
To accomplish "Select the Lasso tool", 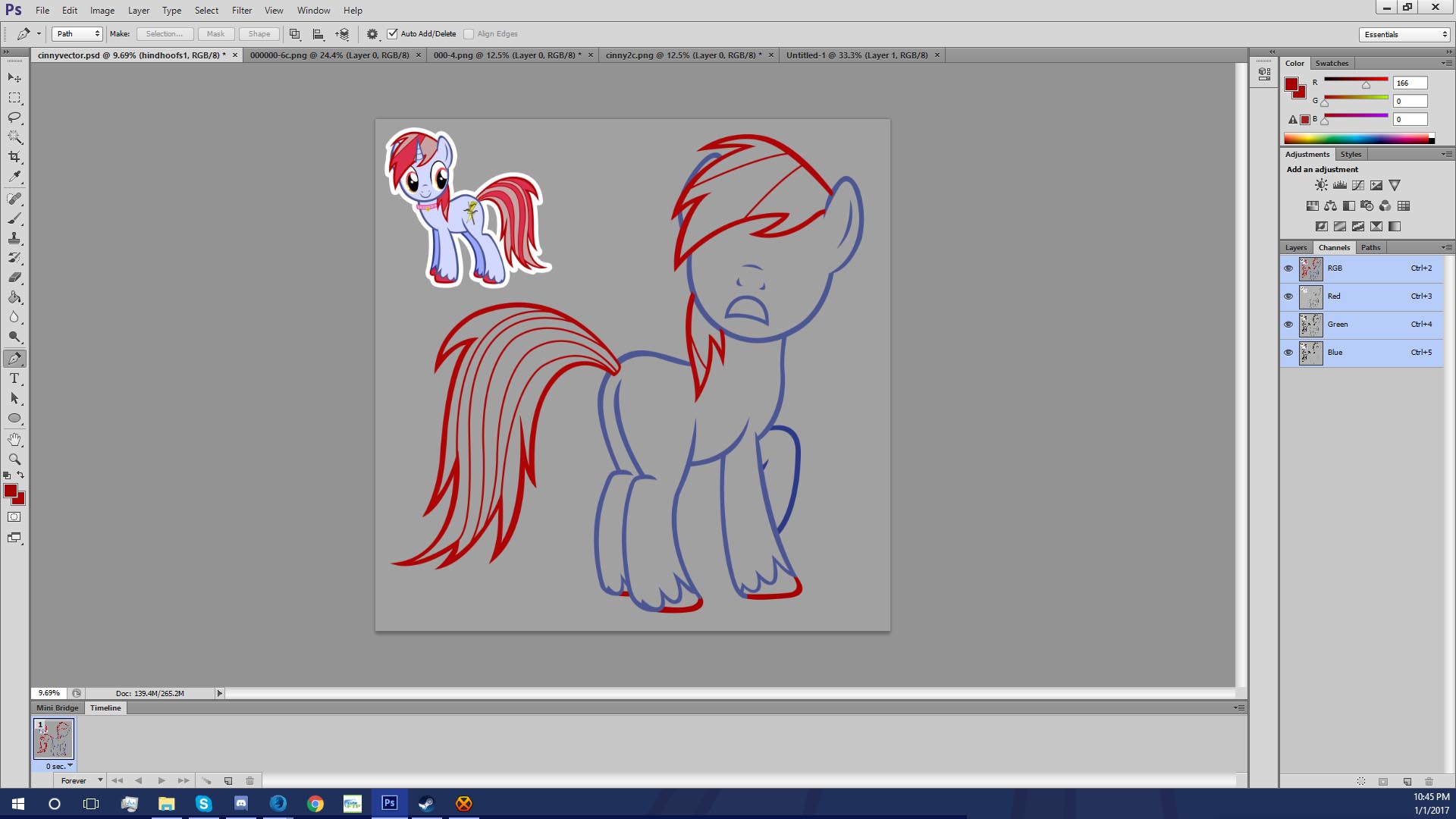I will [x=14, y=118].
